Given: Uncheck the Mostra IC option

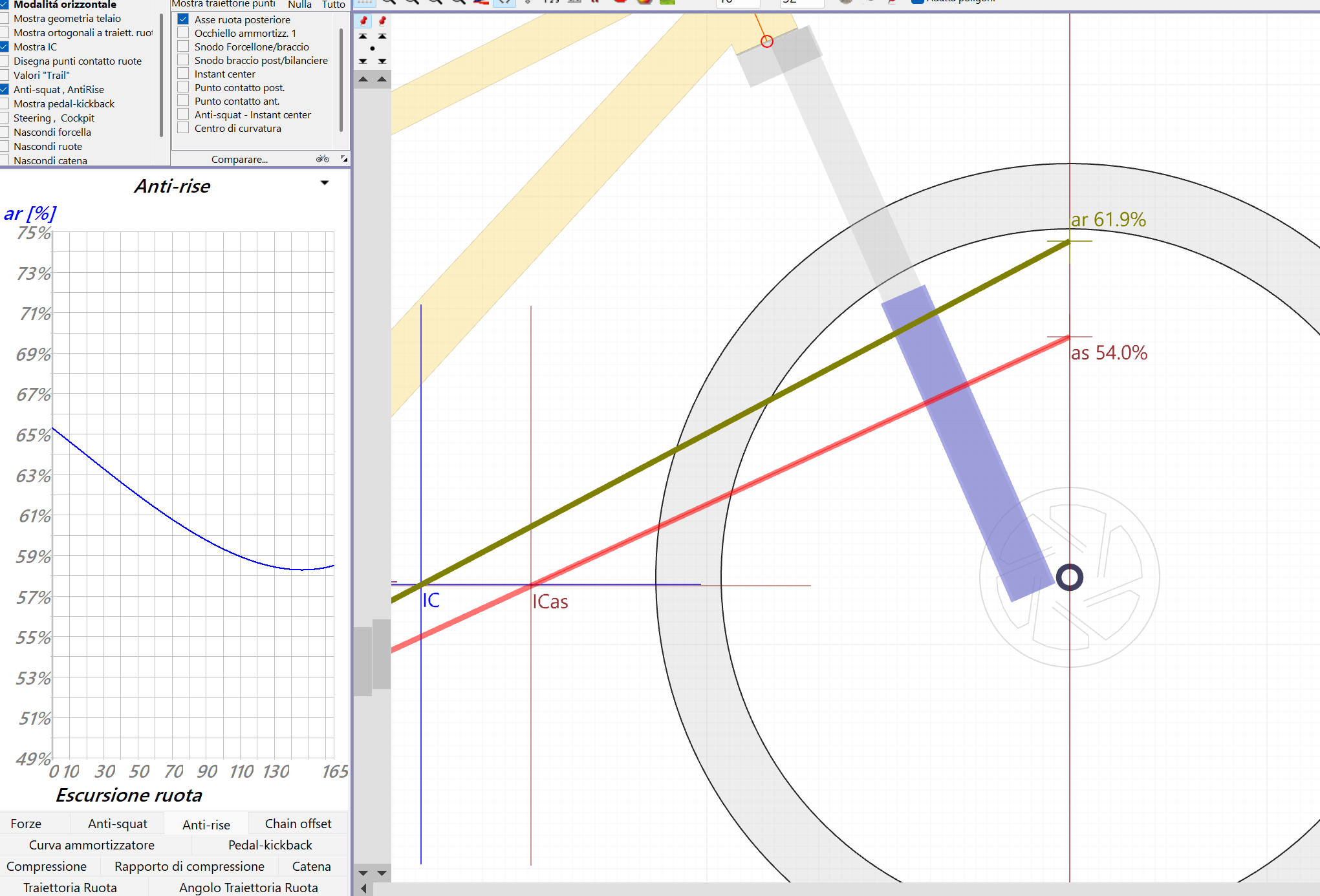Looking at the screenshot, I should point(5,47).
